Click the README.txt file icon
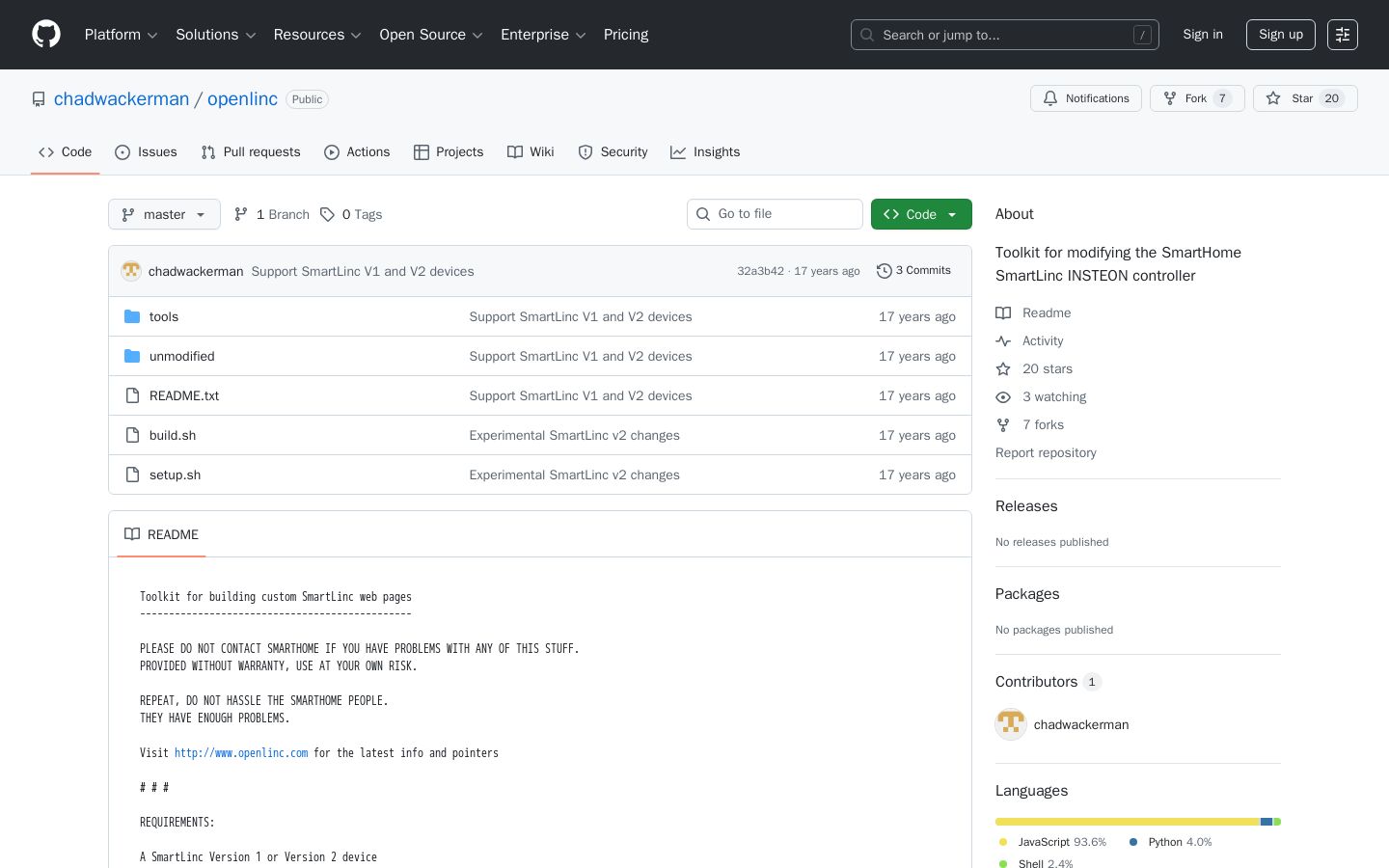The image size is (1389, 868). (132, 395)
